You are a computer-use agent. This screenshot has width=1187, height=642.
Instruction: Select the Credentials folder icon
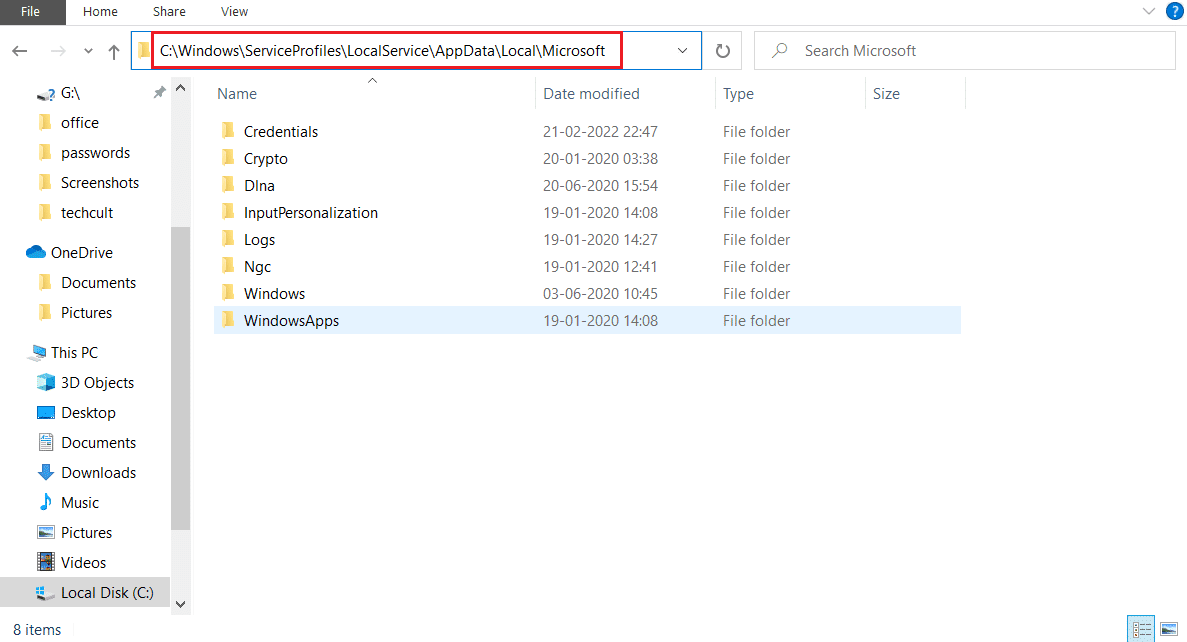(x=229, y=131)
